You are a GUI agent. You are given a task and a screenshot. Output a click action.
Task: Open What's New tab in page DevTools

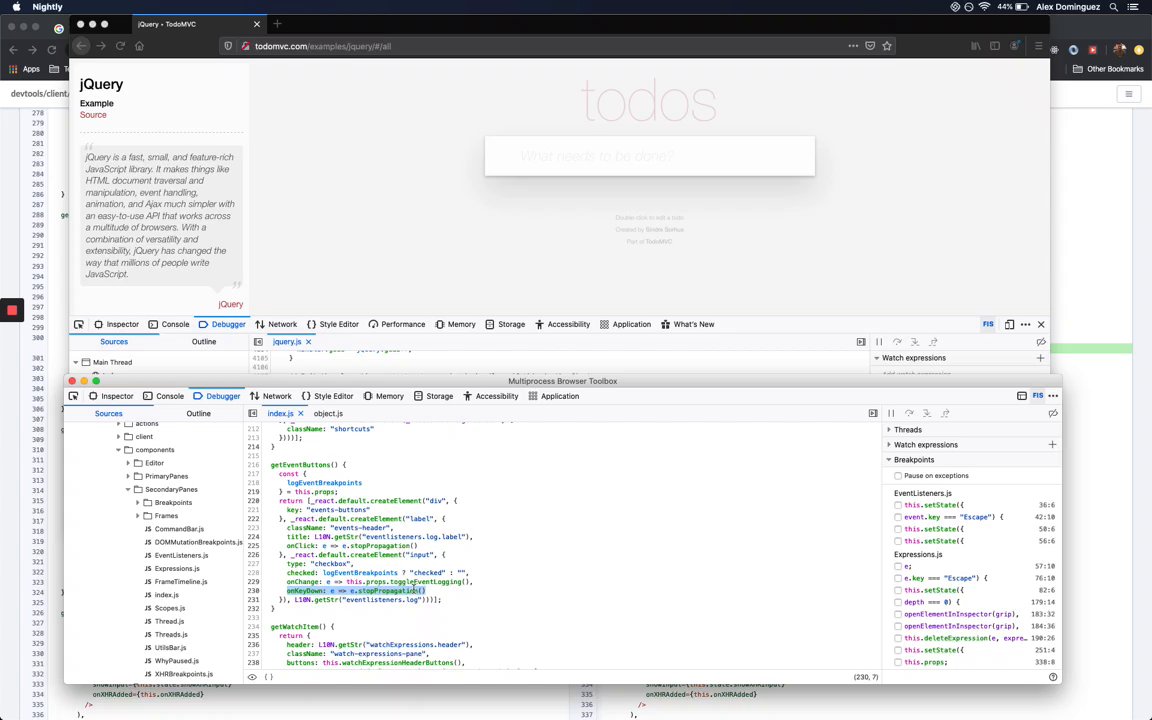click(687, 324)
